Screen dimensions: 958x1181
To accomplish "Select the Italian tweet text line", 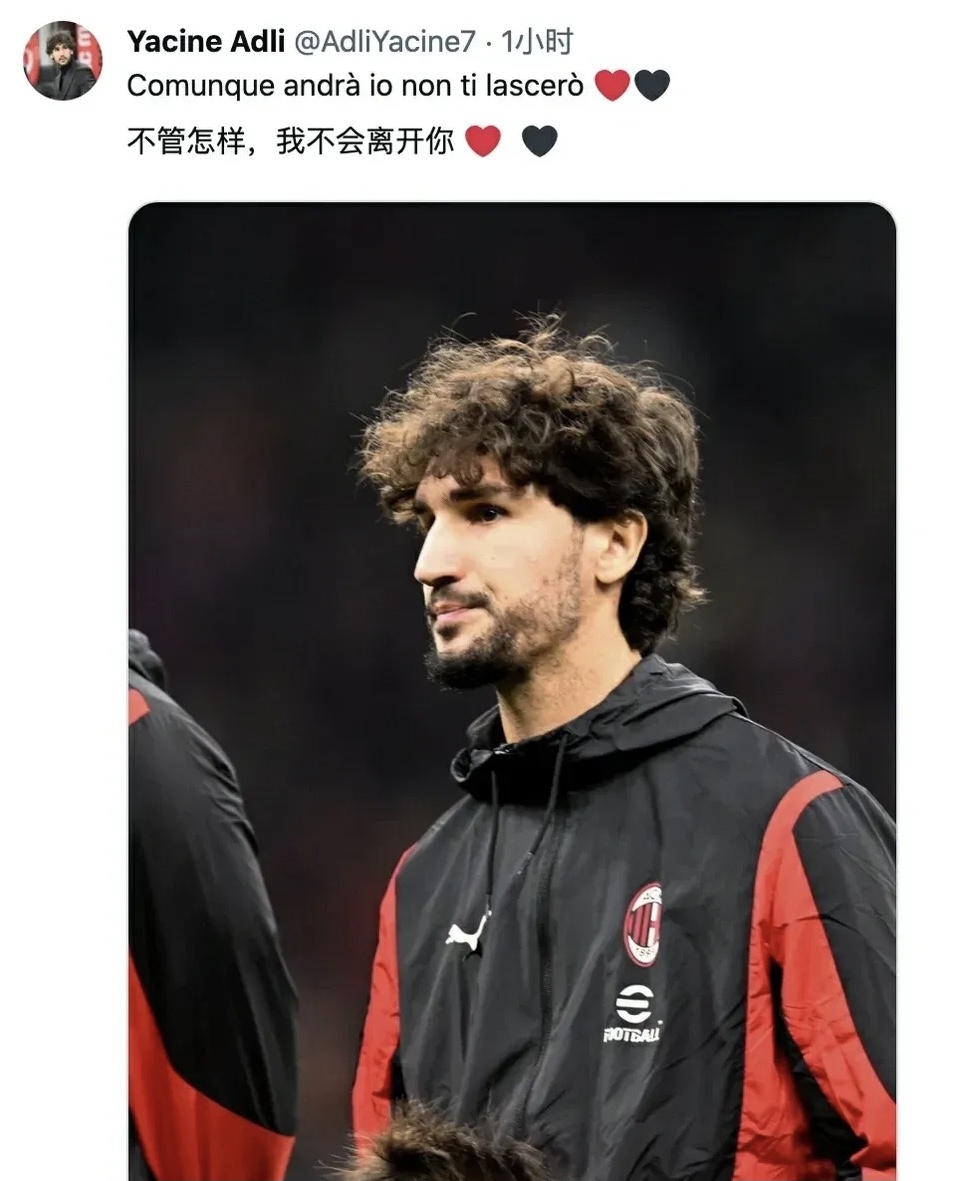I will (x=355, y=86).
